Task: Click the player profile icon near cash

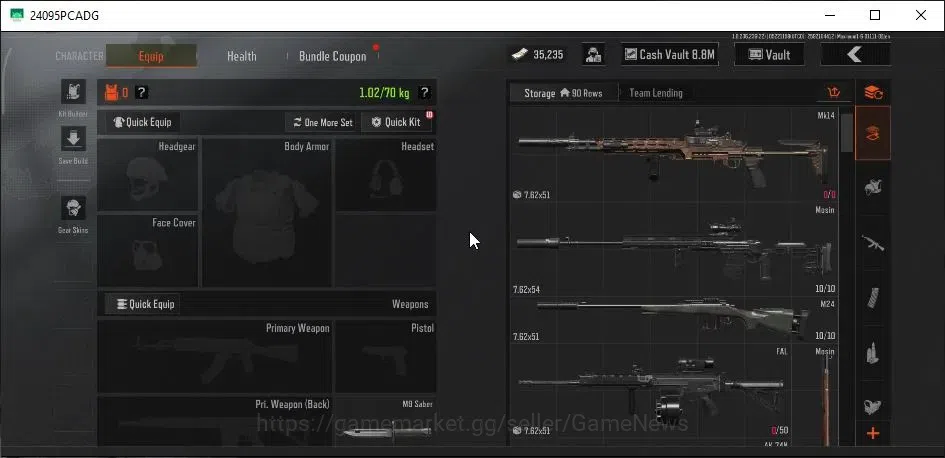Action: click(x=594, y=55)
